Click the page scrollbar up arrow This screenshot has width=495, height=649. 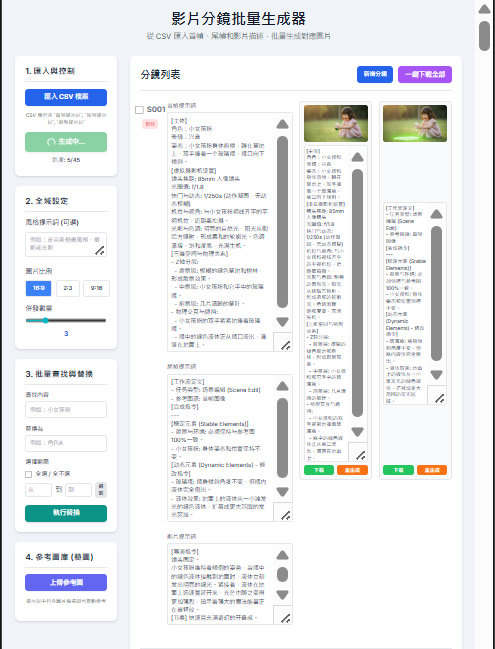tap(485, 9)
